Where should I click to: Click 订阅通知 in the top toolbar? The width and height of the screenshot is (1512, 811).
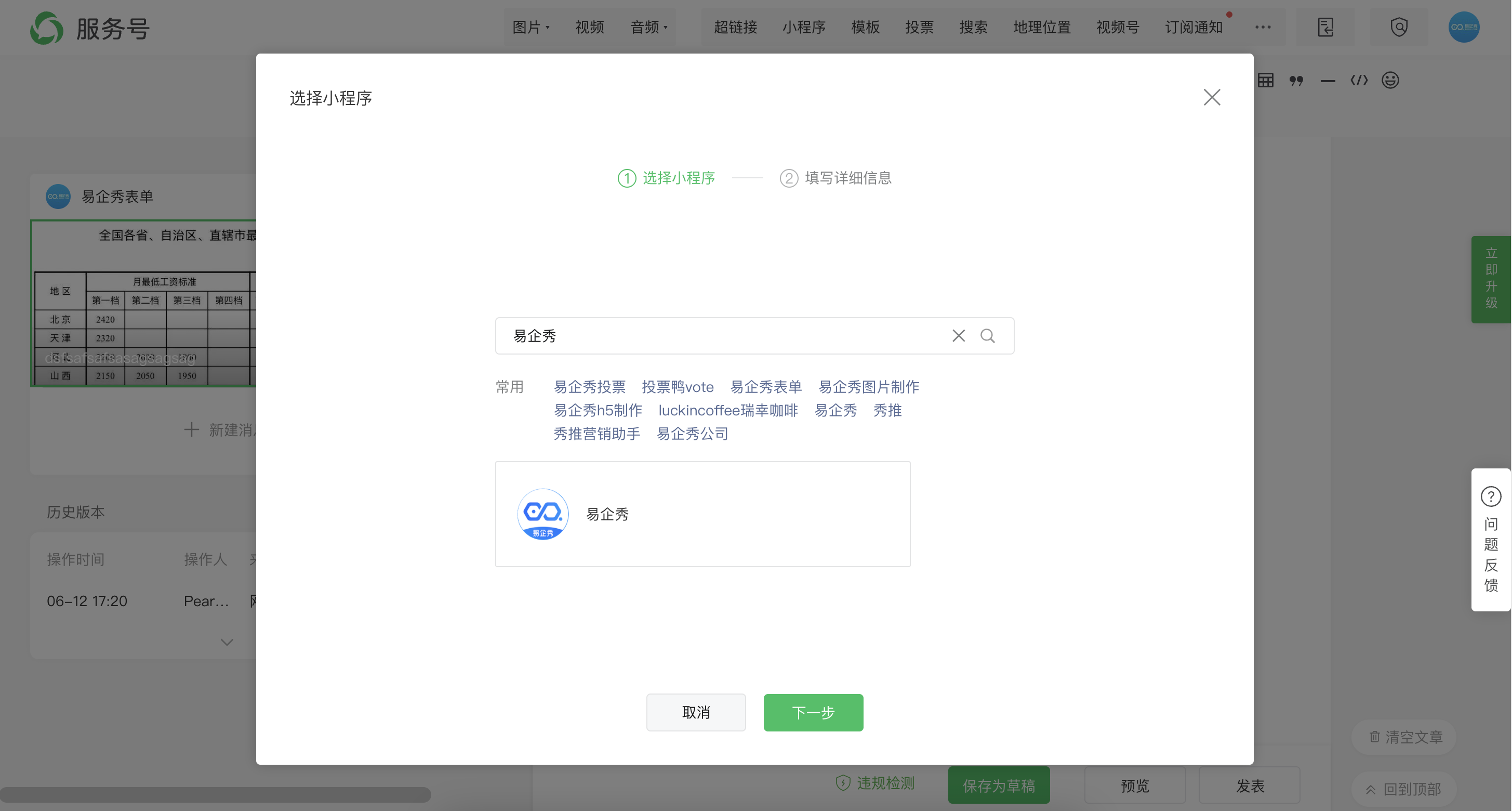coord(1194,27)
